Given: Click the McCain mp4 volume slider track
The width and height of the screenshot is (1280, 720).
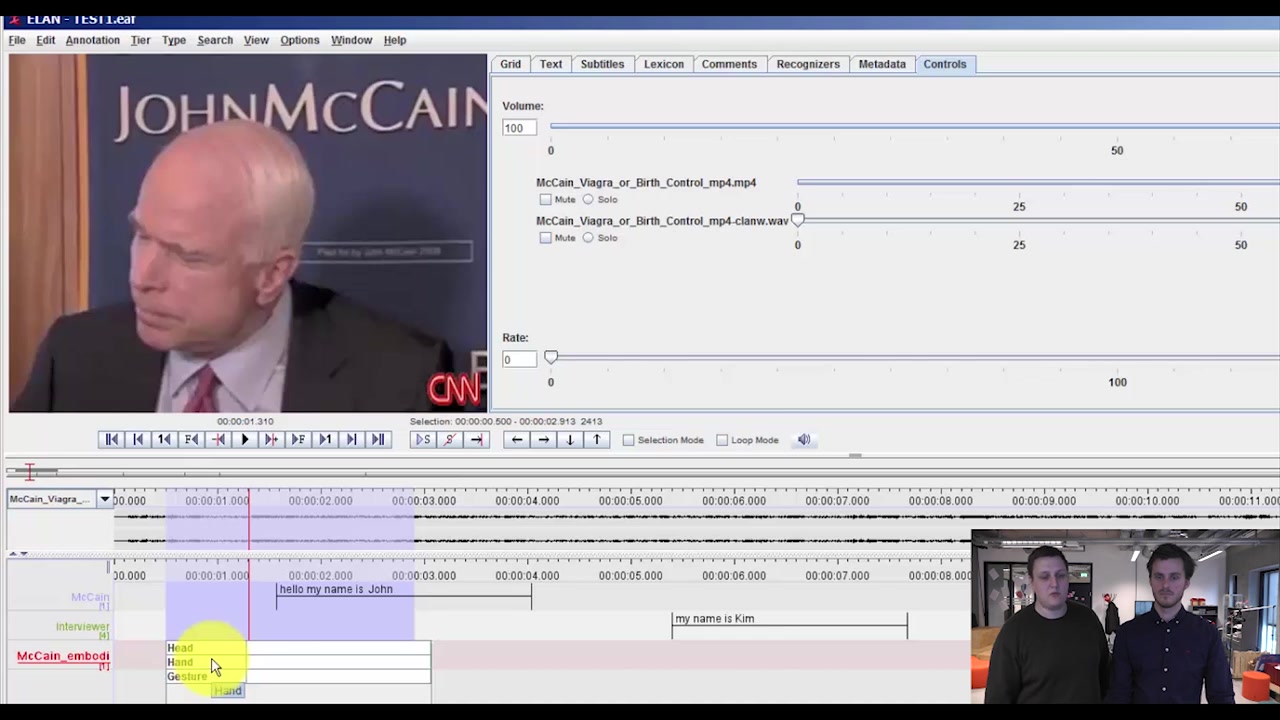Looking at the screenshot, I should point(1038,182).
